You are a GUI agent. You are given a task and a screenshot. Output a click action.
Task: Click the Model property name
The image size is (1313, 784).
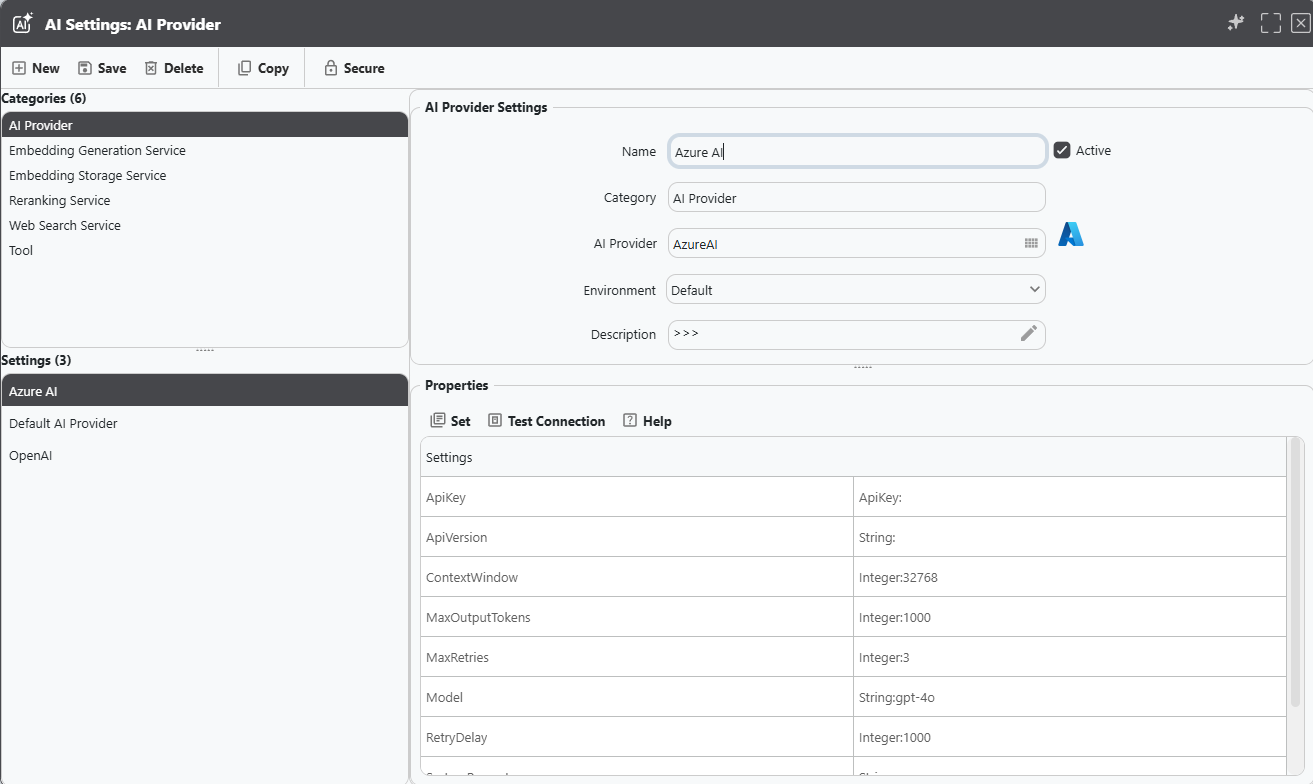coord(637,697)
